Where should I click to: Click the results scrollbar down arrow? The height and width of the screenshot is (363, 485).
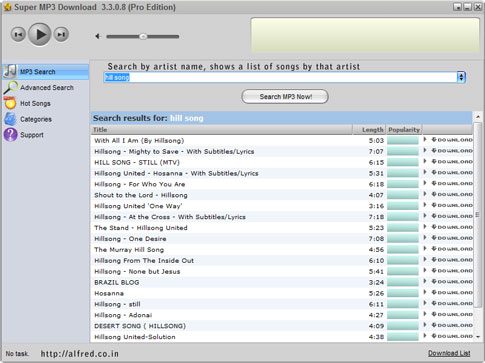click(478, 337)
